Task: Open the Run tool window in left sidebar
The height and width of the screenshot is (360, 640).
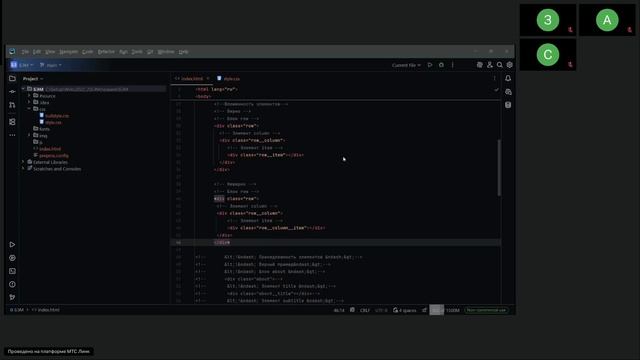Action: [x=12, y=244]
